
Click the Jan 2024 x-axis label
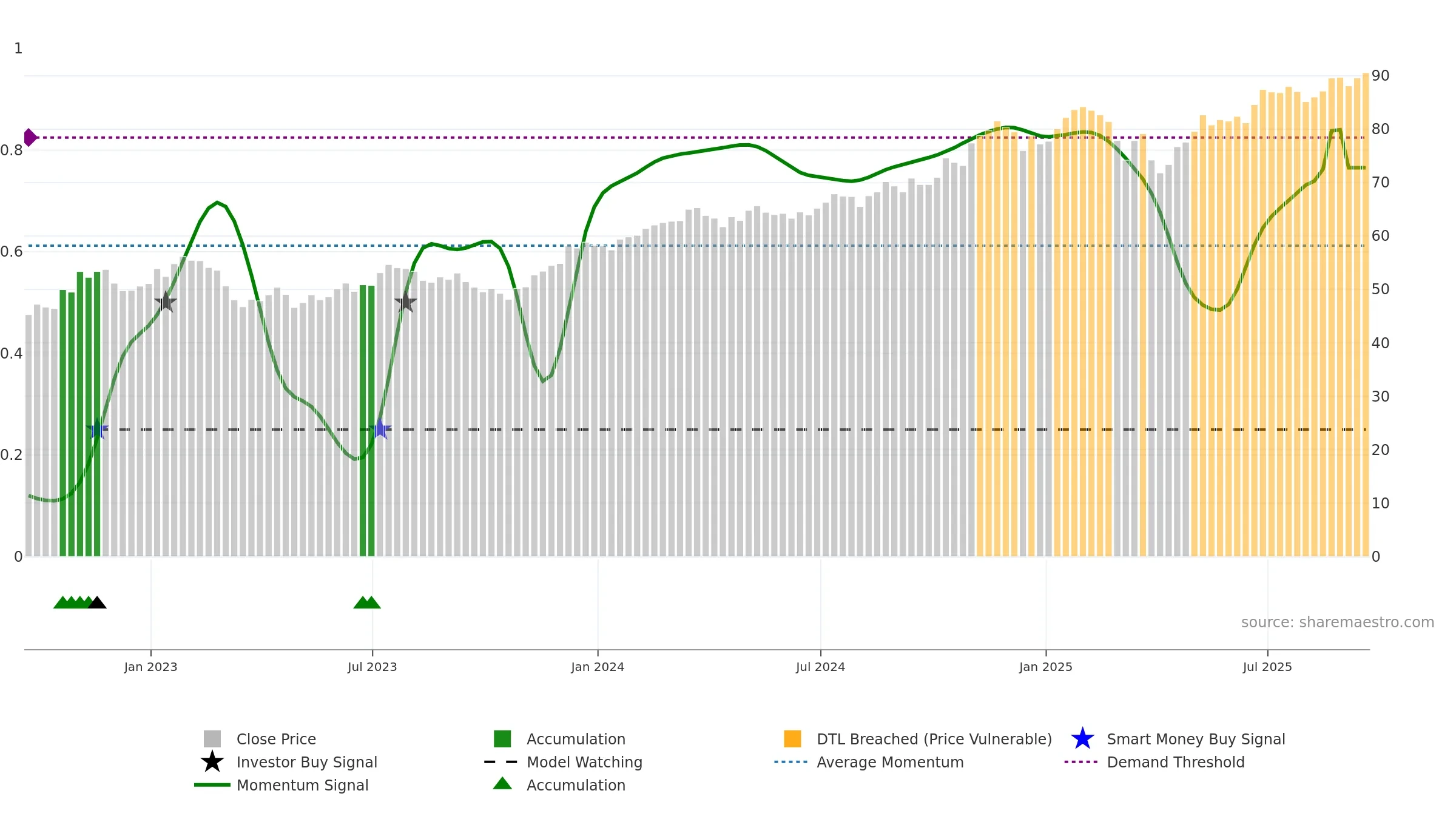(x=598, y=667)
